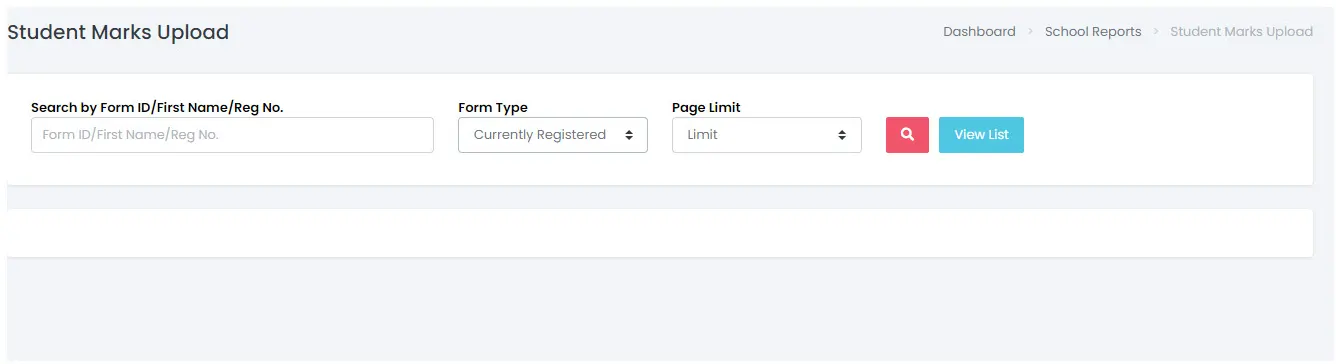Click the breadcrumb chevron after Dashboard
Viewport: 1336px width, 364px height.
point(1031,32)
